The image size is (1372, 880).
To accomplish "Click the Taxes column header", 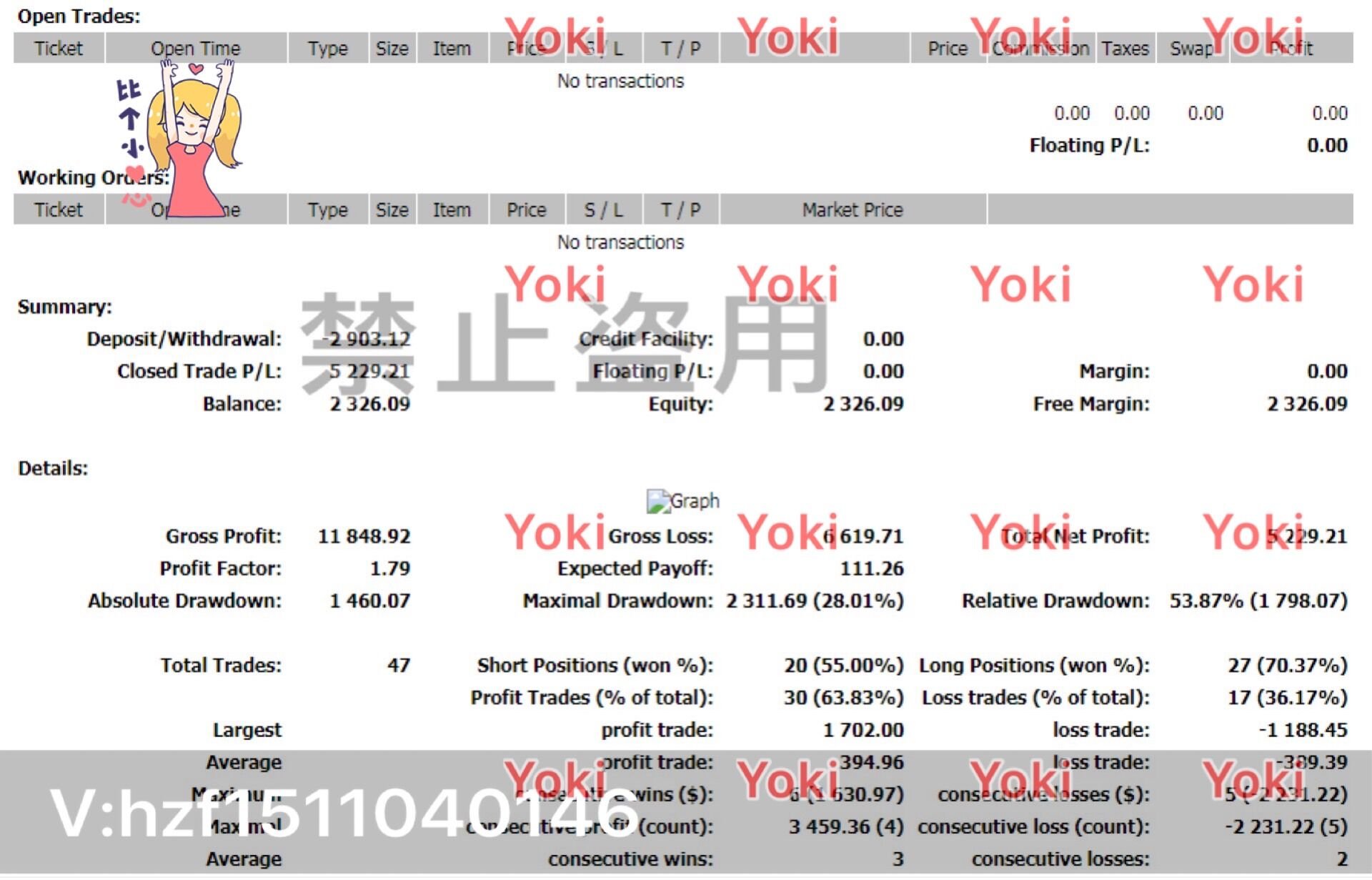I will pos(1125,49).
